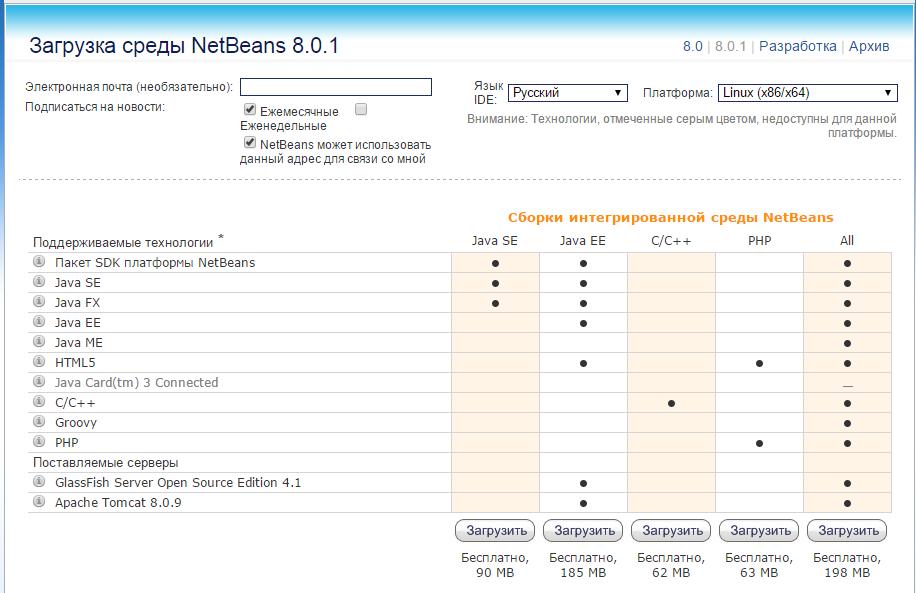Screen dimensions: 916x593
Task: Click info icon next to Apache Tomcat 8.0.9
Action: point(39,501)
